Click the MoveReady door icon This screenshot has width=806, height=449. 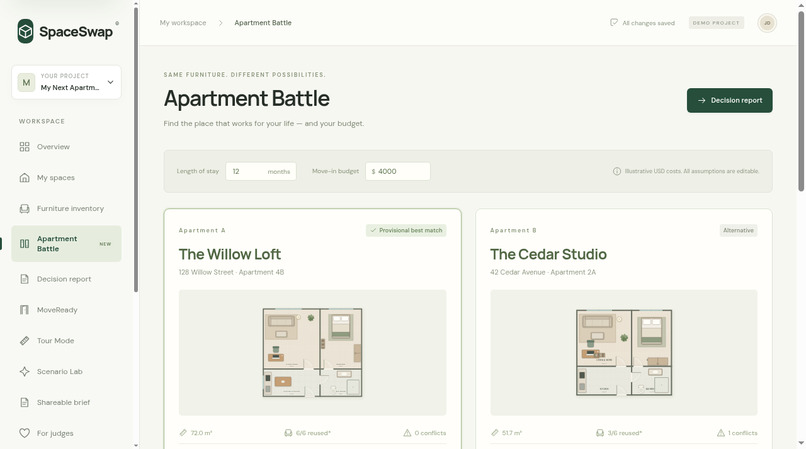24,310
